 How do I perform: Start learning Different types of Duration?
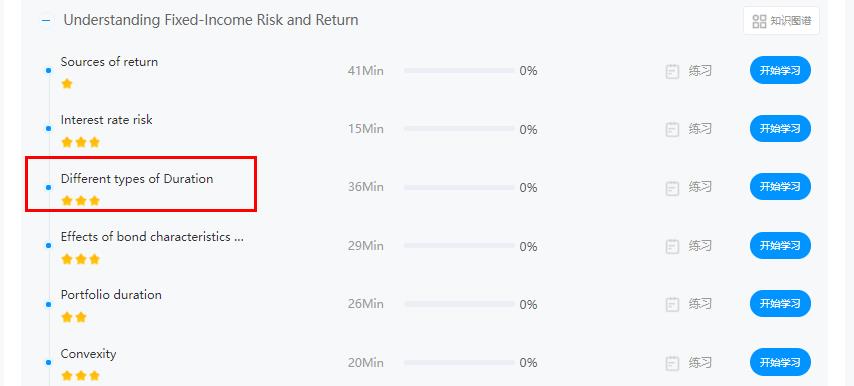[780, 187]
